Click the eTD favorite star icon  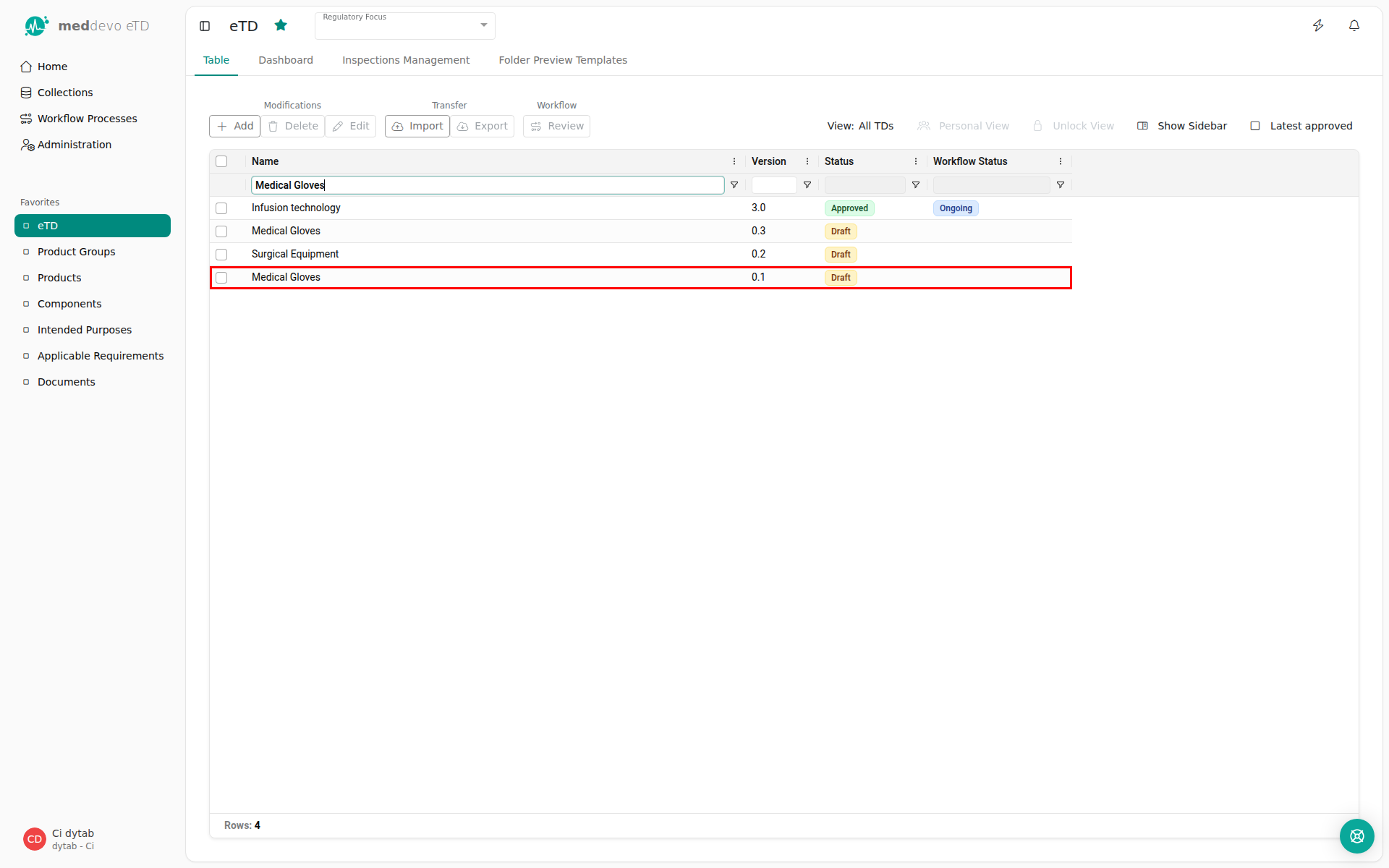tap(281, 25)
